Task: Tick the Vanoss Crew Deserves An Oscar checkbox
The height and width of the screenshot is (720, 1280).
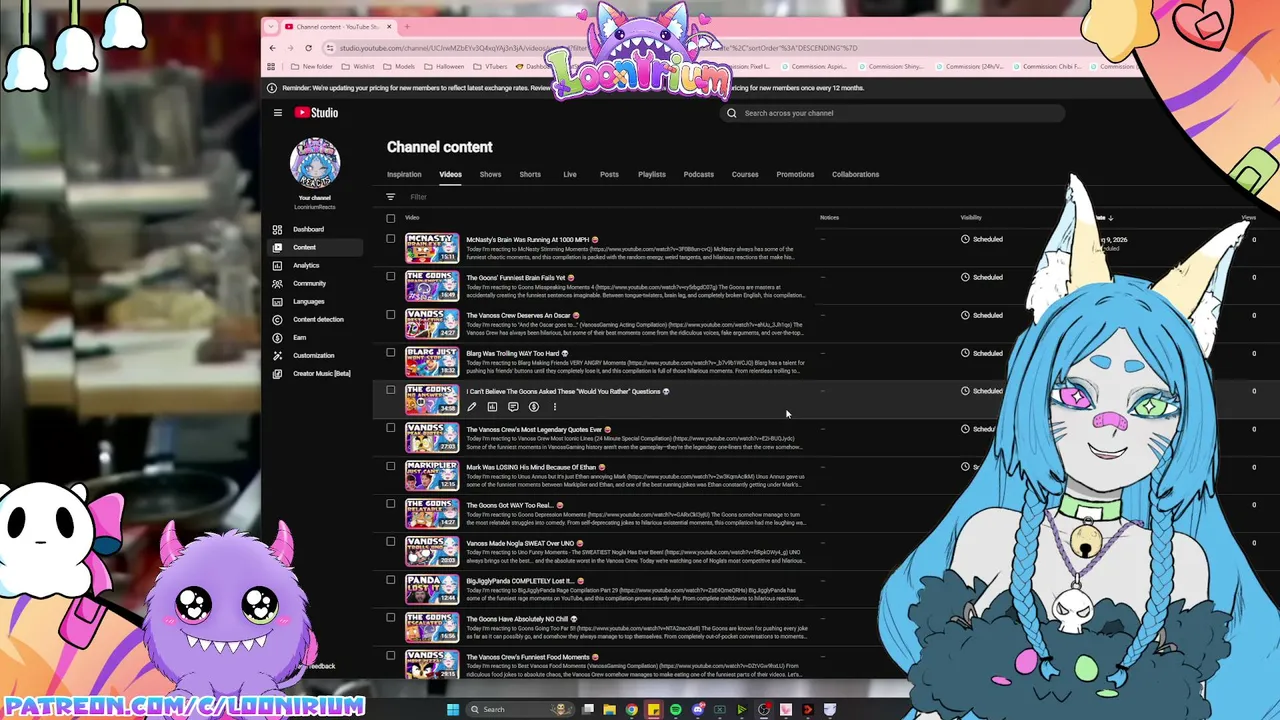Action: click(x=391, y=315)
